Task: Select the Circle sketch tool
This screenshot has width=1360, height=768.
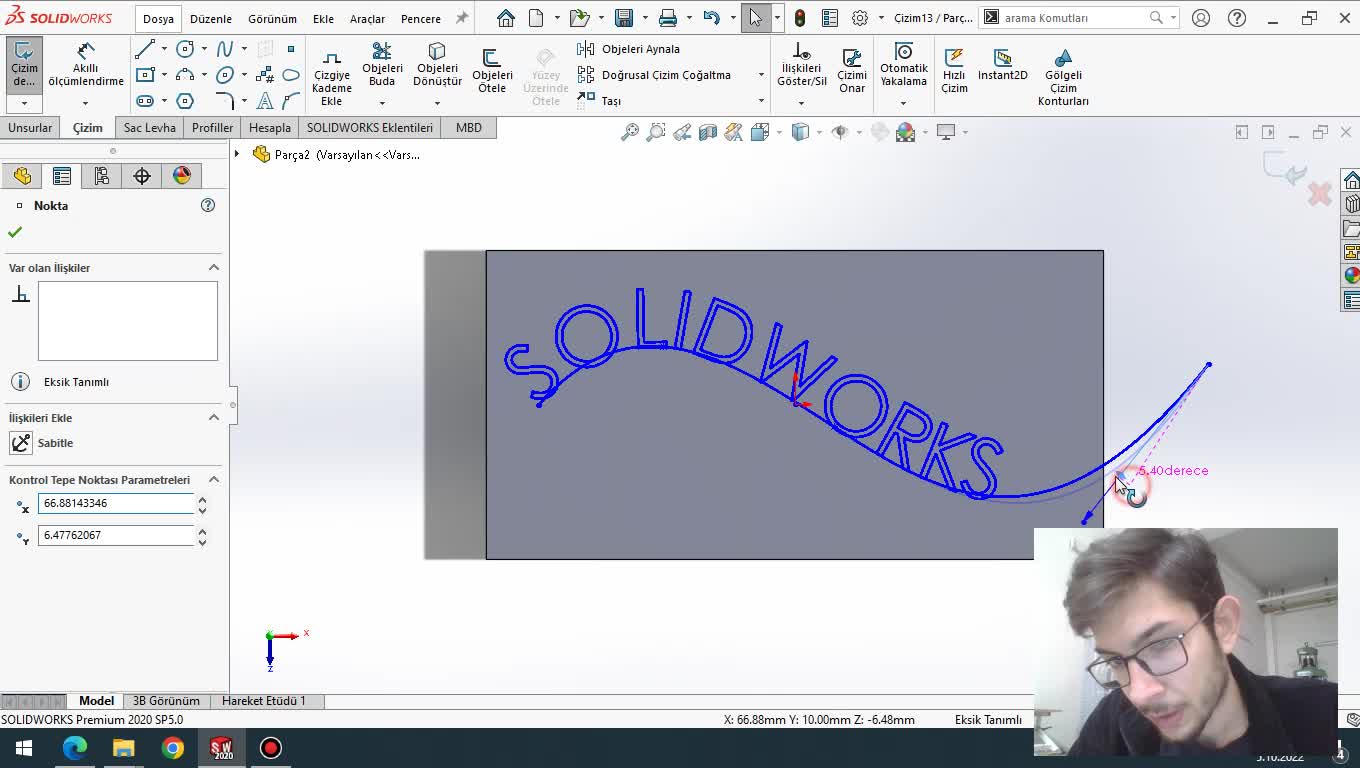Action: coord(185,49)
